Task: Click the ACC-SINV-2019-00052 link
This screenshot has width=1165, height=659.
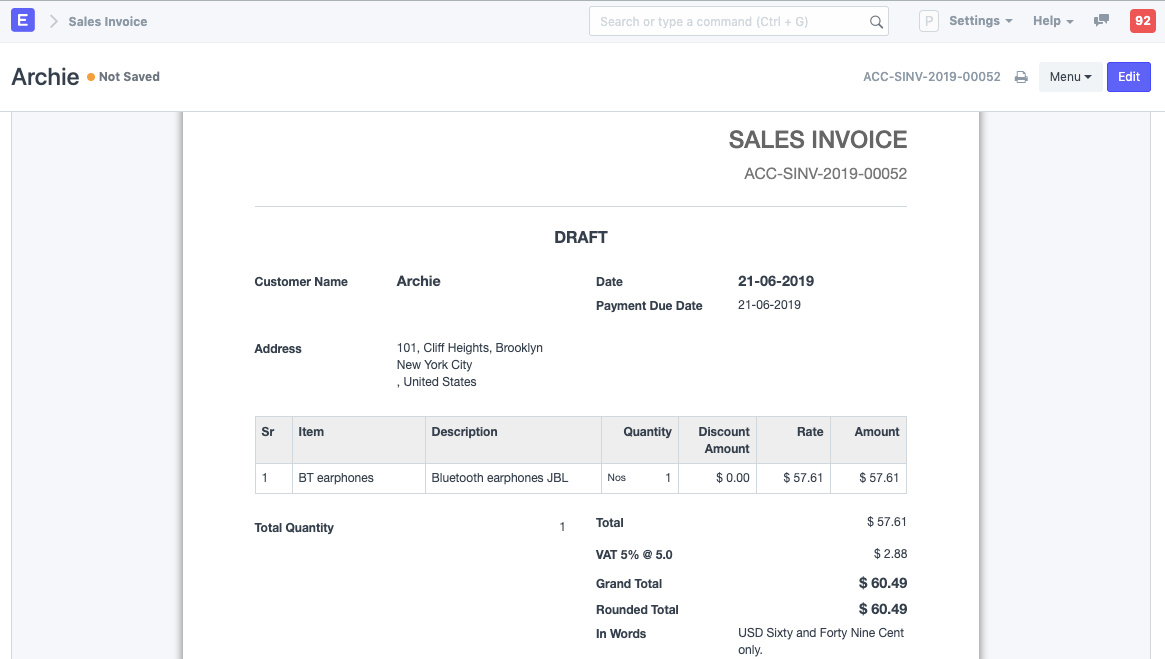Action: tap(931, 76)
